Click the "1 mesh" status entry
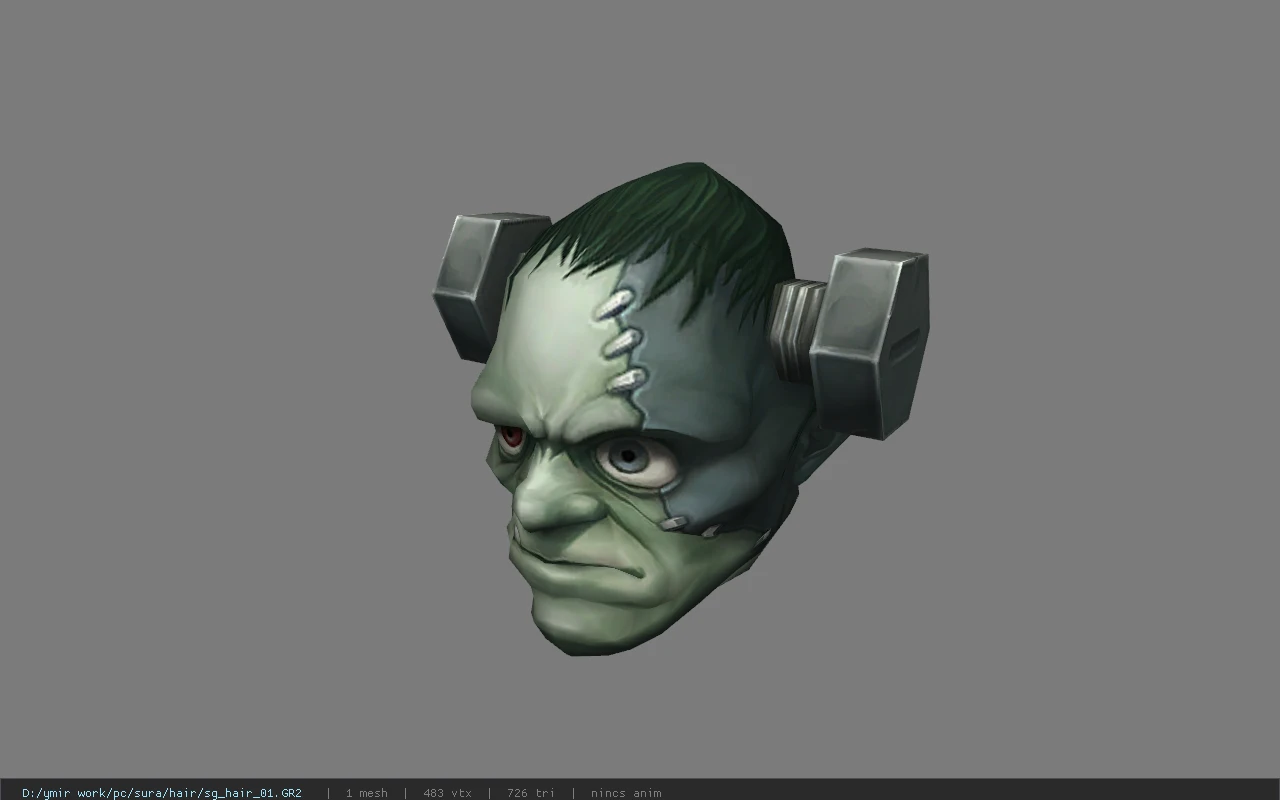 point(367,793)
